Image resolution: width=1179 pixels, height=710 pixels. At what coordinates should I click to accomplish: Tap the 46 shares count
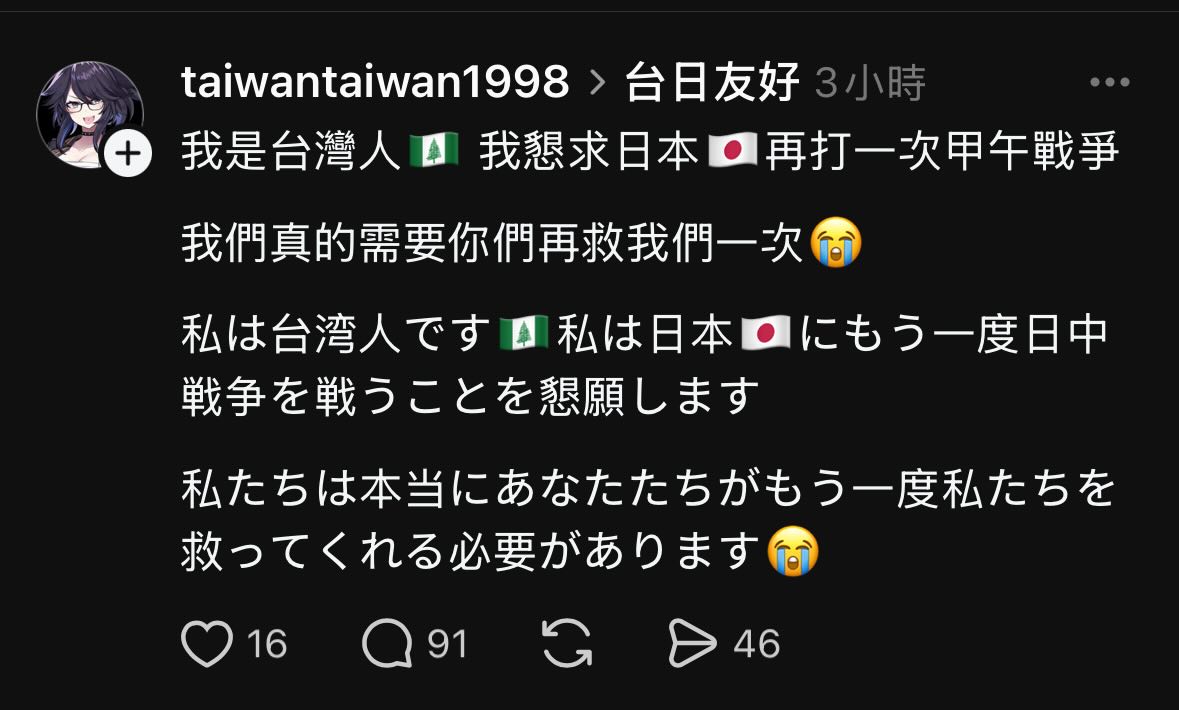[756, 645]
